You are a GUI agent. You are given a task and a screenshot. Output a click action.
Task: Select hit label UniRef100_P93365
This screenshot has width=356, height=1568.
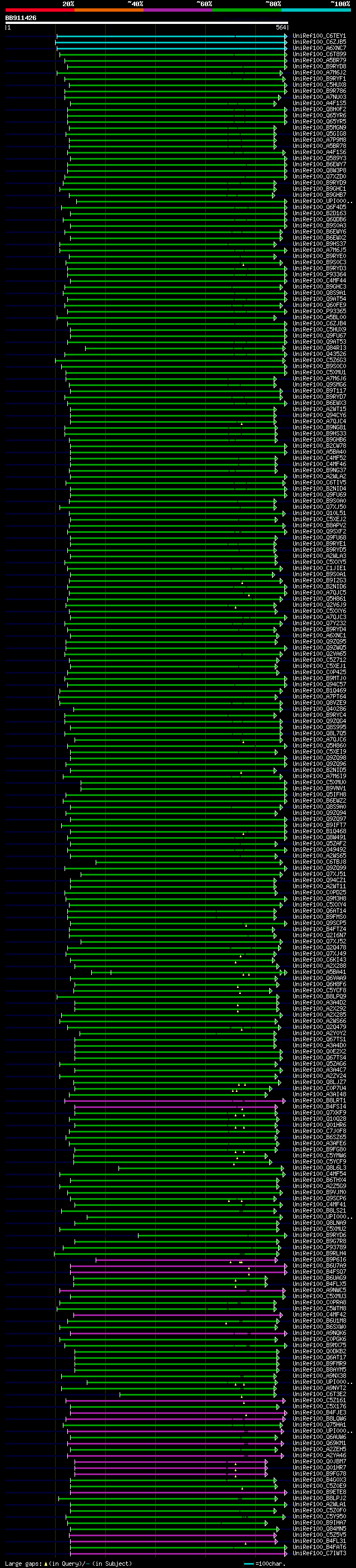(319, 311)
